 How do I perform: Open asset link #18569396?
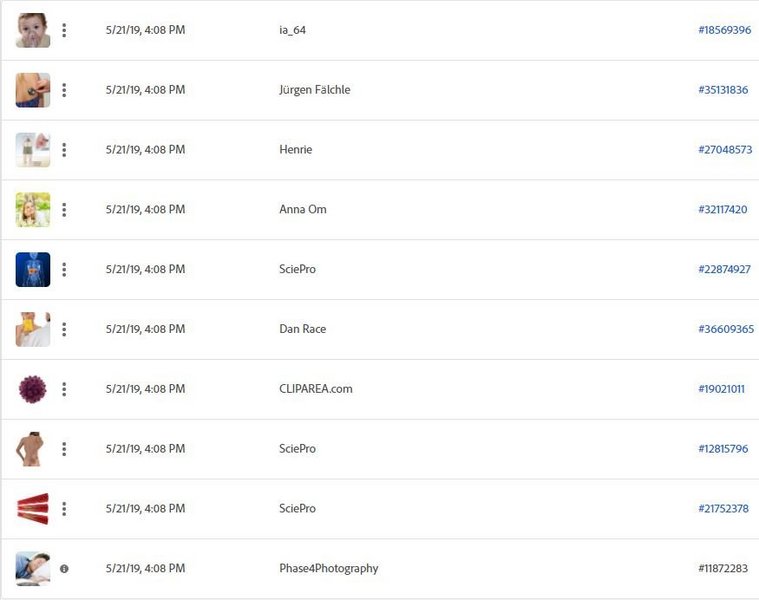point(725,30)
